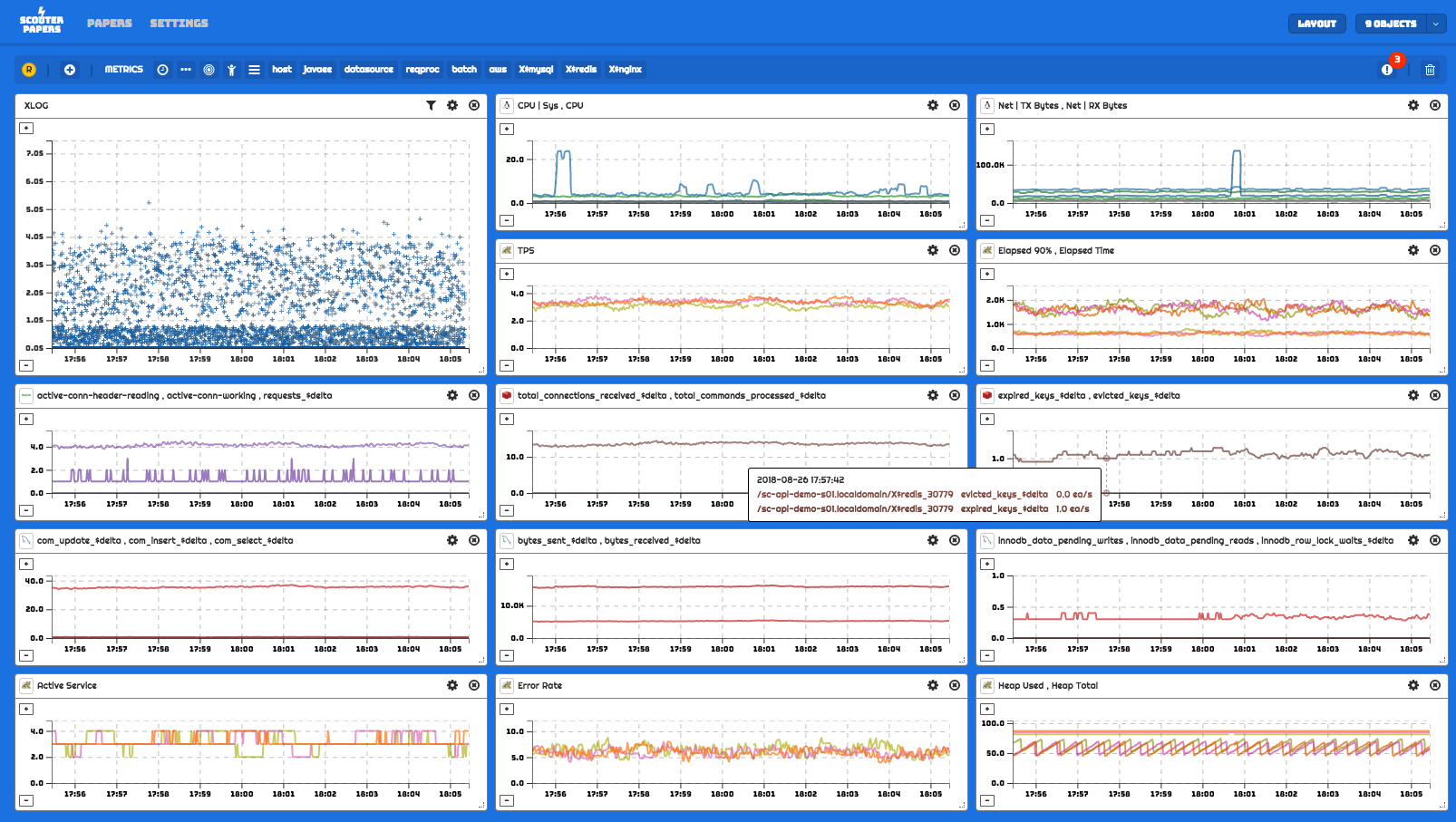Close the Elapsed 90% panel
This screenshot has width=1456, height=822.
1435,250
